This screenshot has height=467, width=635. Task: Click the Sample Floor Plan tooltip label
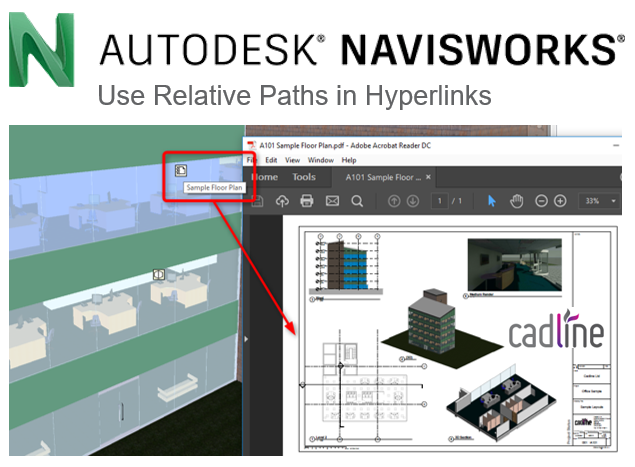point(214,188)
